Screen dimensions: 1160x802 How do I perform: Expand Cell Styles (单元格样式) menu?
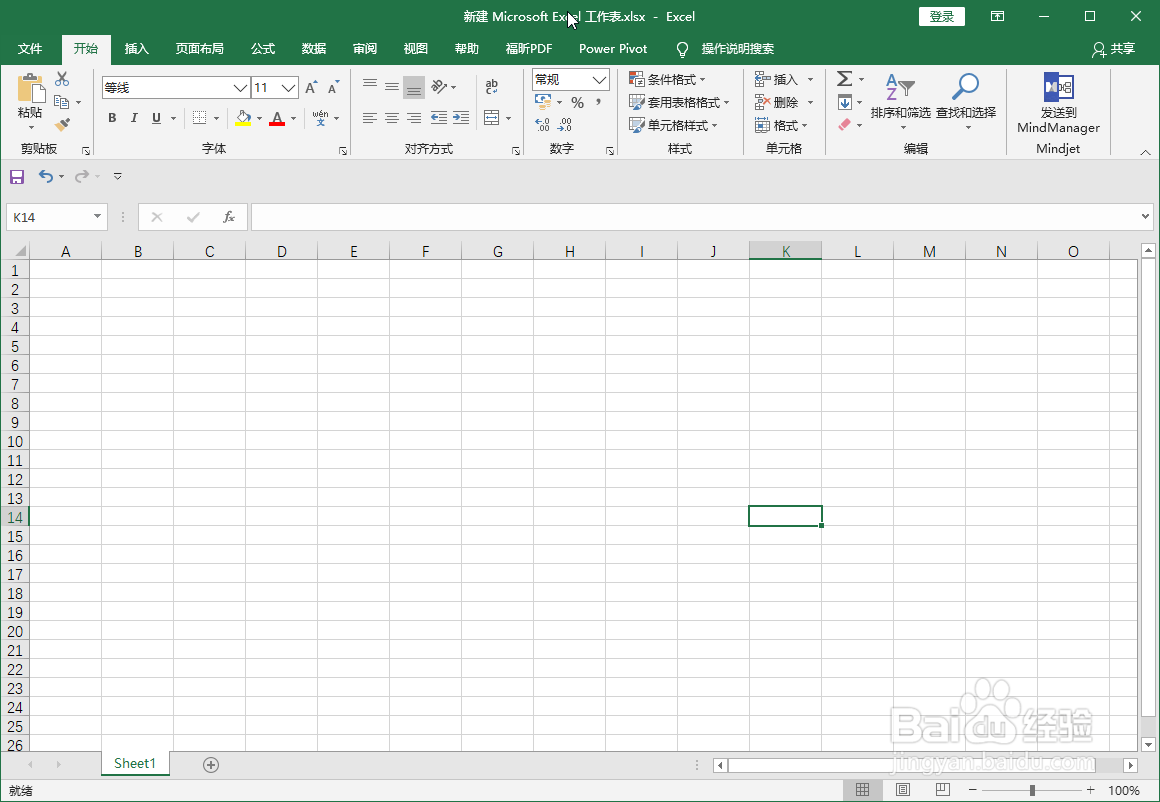point(673,125)
